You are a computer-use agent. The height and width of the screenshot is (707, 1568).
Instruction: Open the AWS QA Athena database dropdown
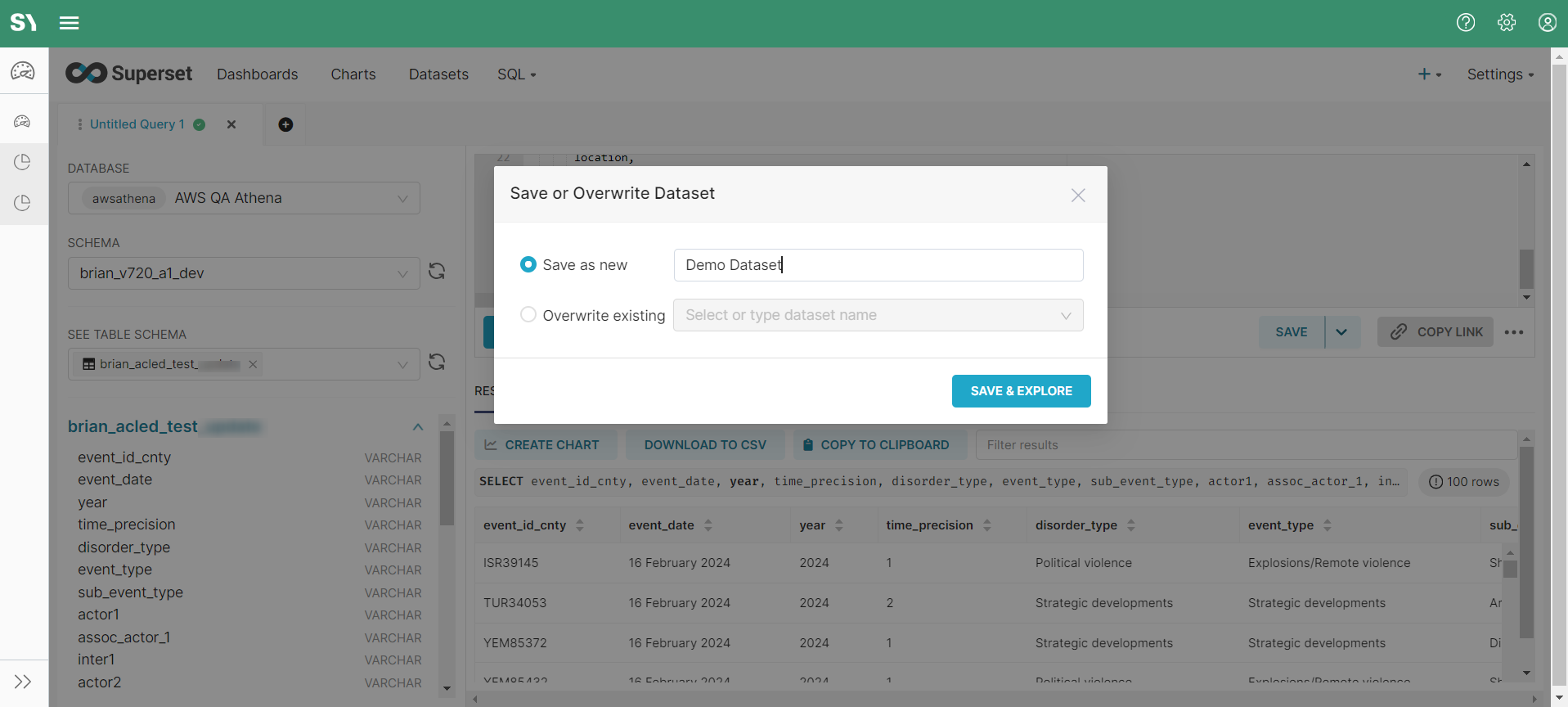(x=244, y=198)
